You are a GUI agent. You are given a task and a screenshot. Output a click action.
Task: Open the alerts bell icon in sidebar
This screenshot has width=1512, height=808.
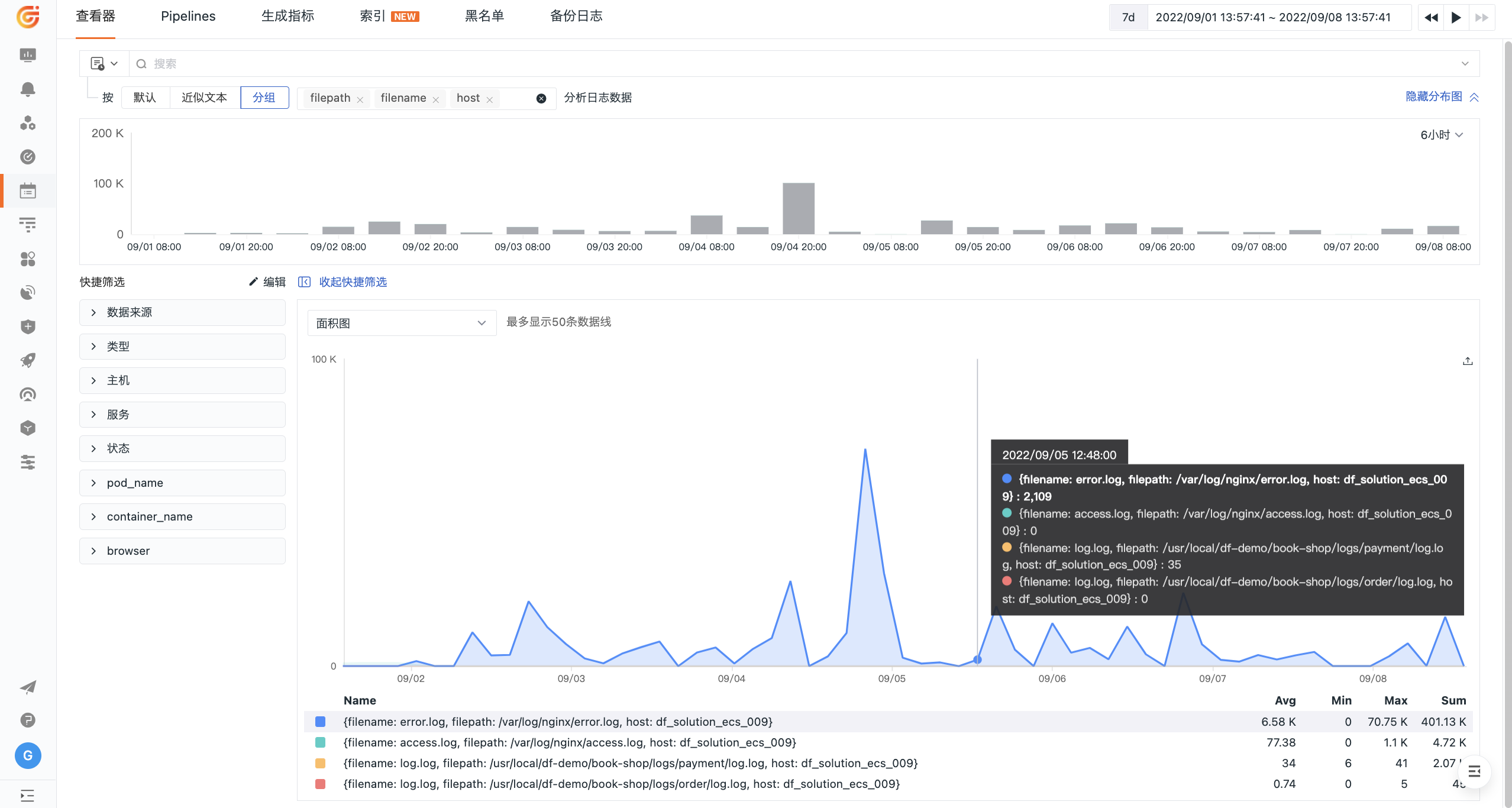(x=28, y=89)
